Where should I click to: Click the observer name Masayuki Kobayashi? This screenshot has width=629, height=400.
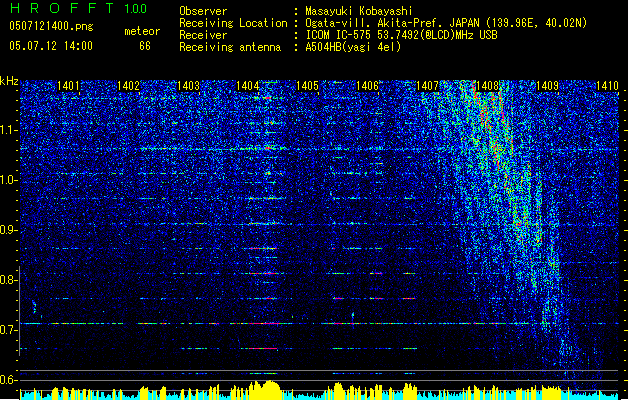359,11
